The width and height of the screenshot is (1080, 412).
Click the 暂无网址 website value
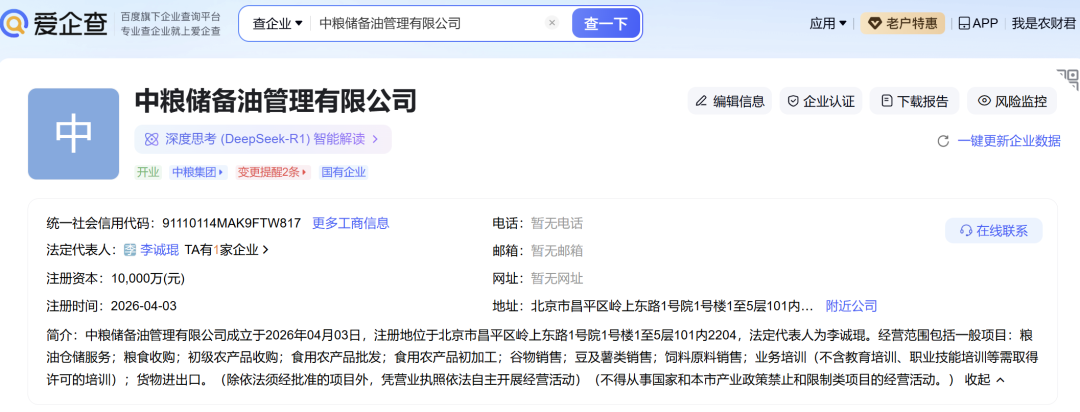click(557, 278)
